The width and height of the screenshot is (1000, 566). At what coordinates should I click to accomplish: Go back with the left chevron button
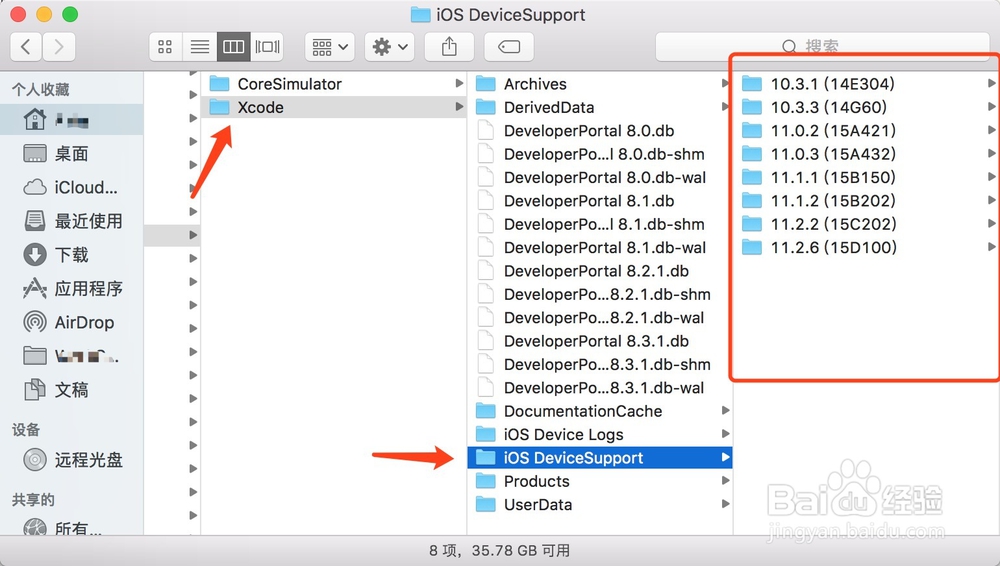(26, 47)
